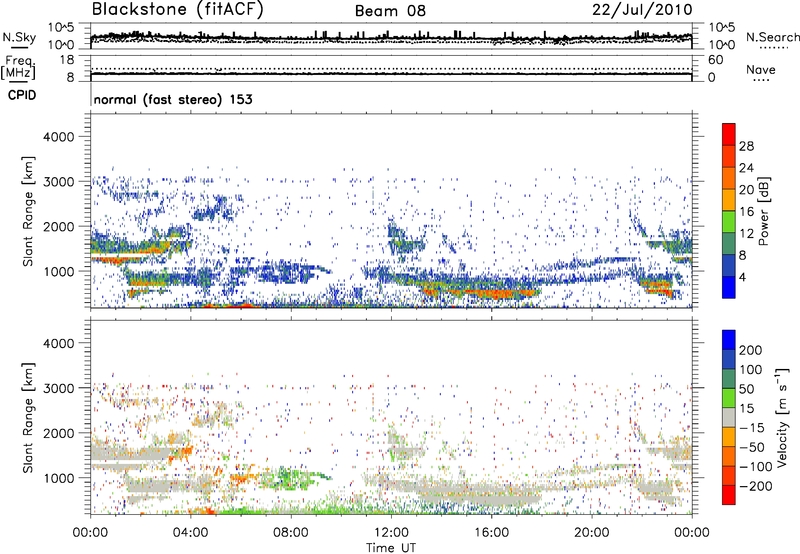The width and height of the screenshot is (800, 554).
Task: Click the 16:00 time tick label
Action: pos(491,533)
